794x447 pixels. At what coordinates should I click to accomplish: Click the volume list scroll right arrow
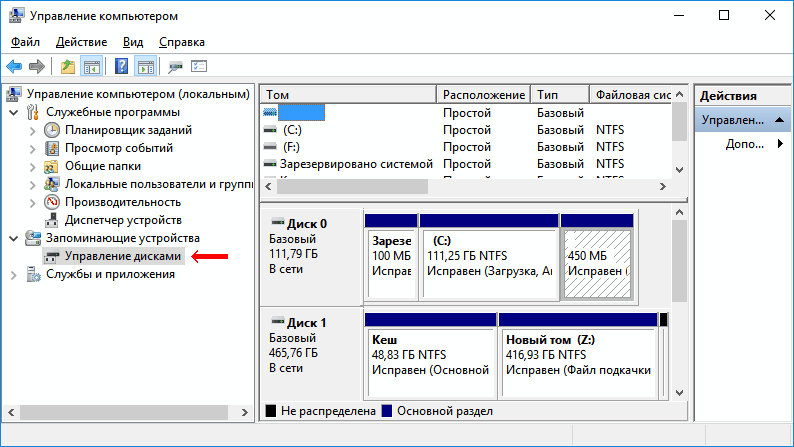[x=663, y=187]
